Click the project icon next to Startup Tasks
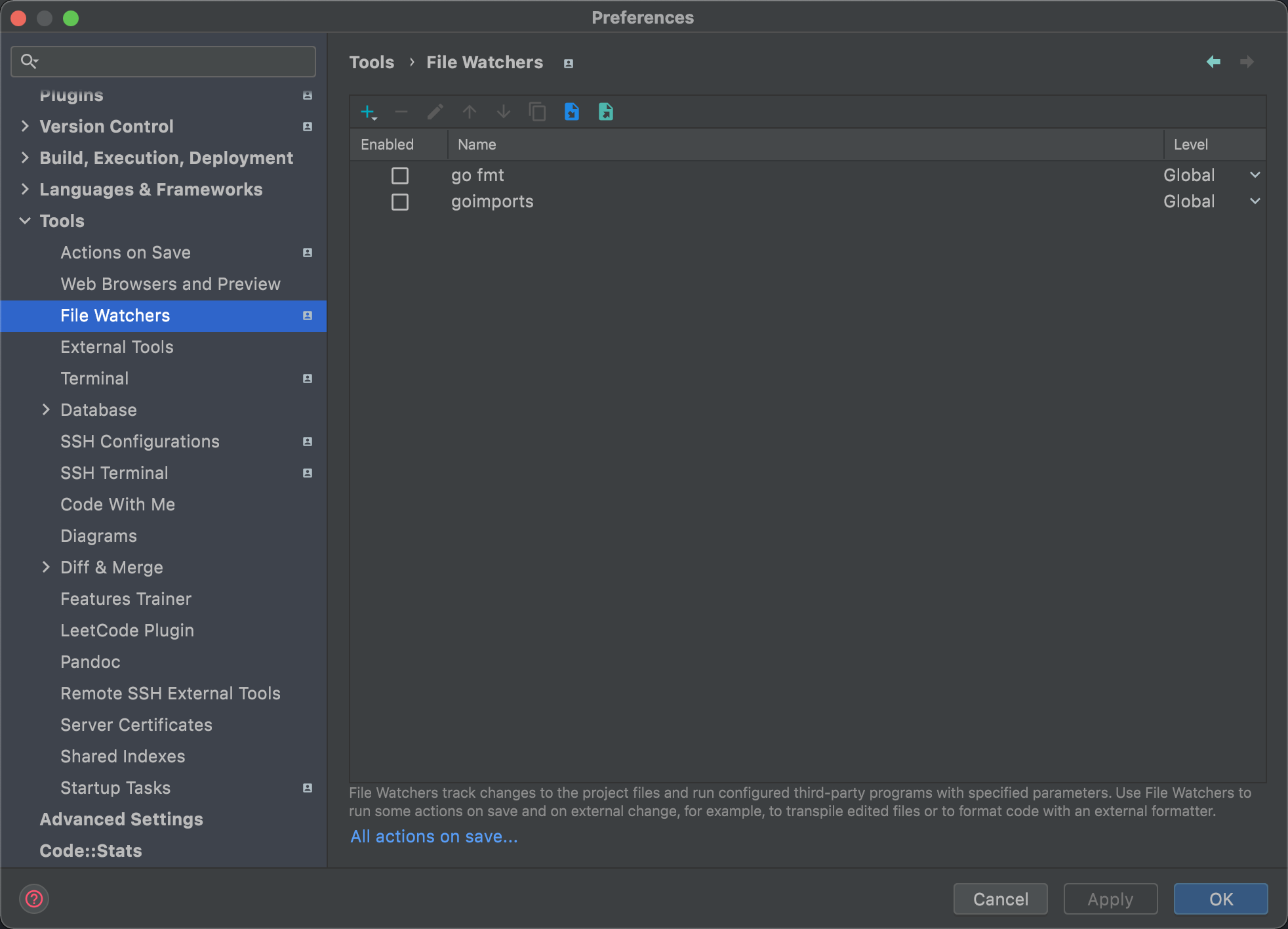Image resolution: width=1288 pixels, height=929 pixels. click(x=308, y=788)
